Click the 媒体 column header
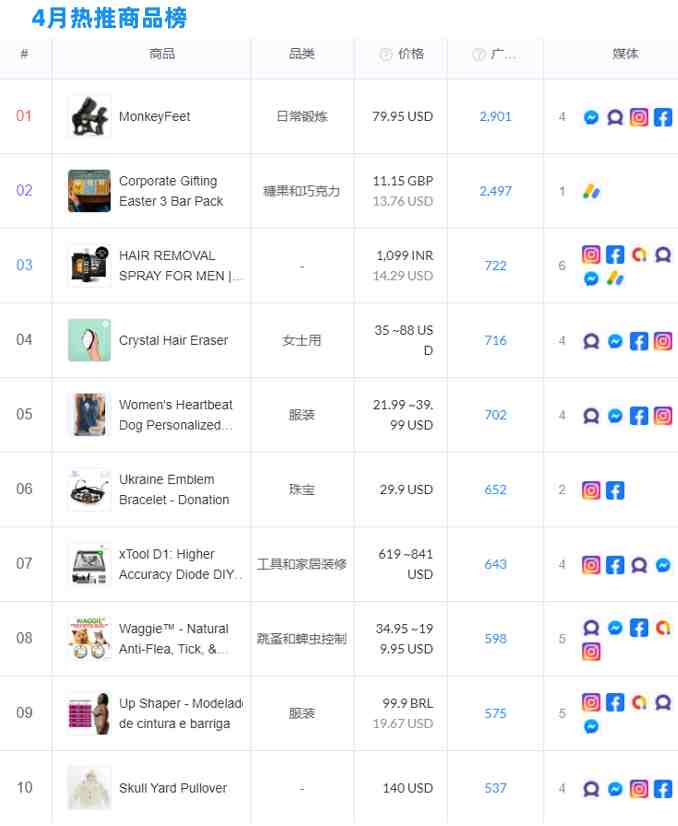The image size is (678, 826). [x=626, y=54]
